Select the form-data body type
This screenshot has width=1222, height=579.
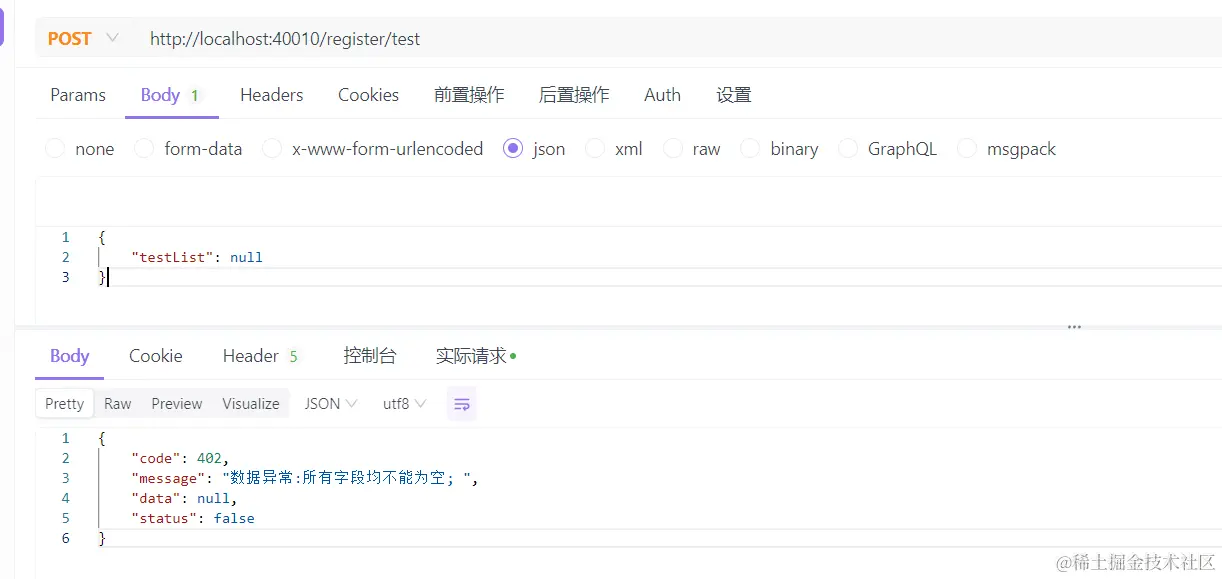click(189, 149)
